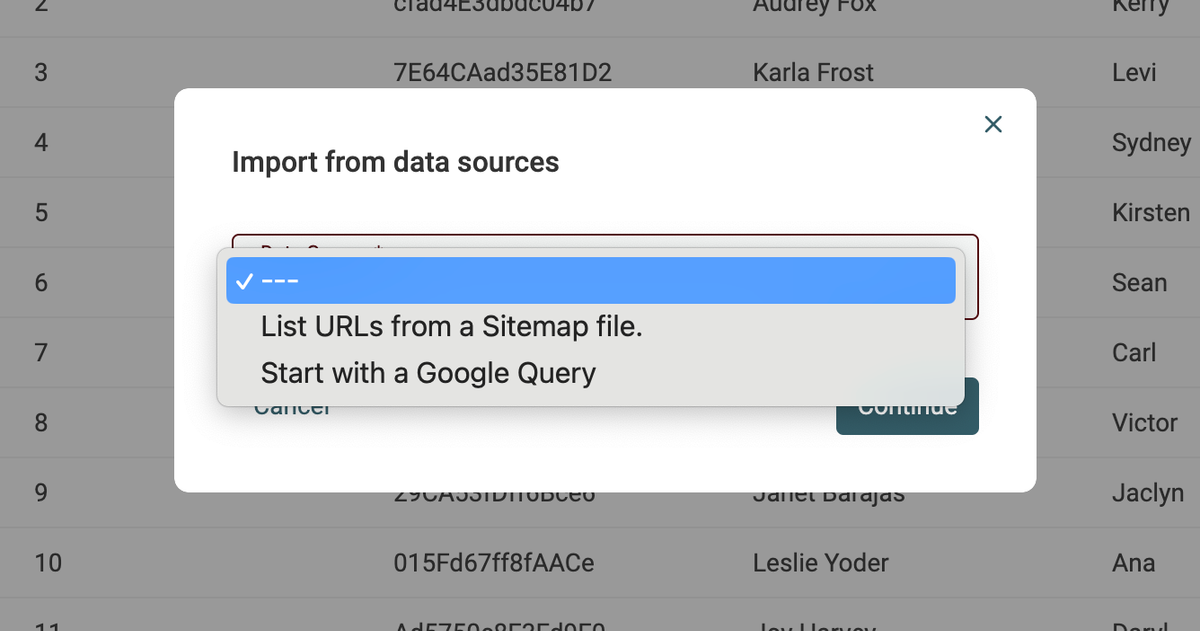Image resolution: width=1200 pixels, height=631 pixels.
Task: Select the Kirsten cell
Action: coord(1150,213)
